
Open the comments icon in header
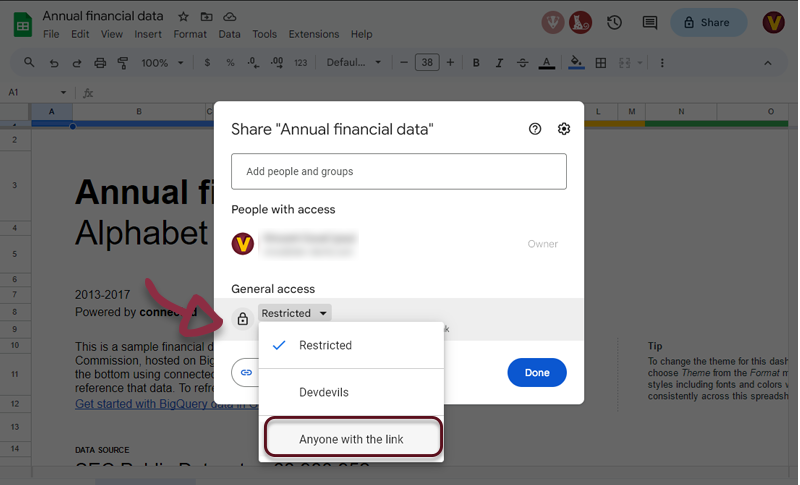649,22
